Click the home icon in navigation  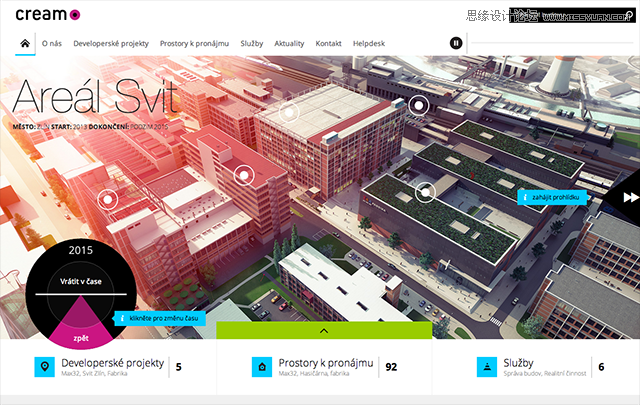25,43
